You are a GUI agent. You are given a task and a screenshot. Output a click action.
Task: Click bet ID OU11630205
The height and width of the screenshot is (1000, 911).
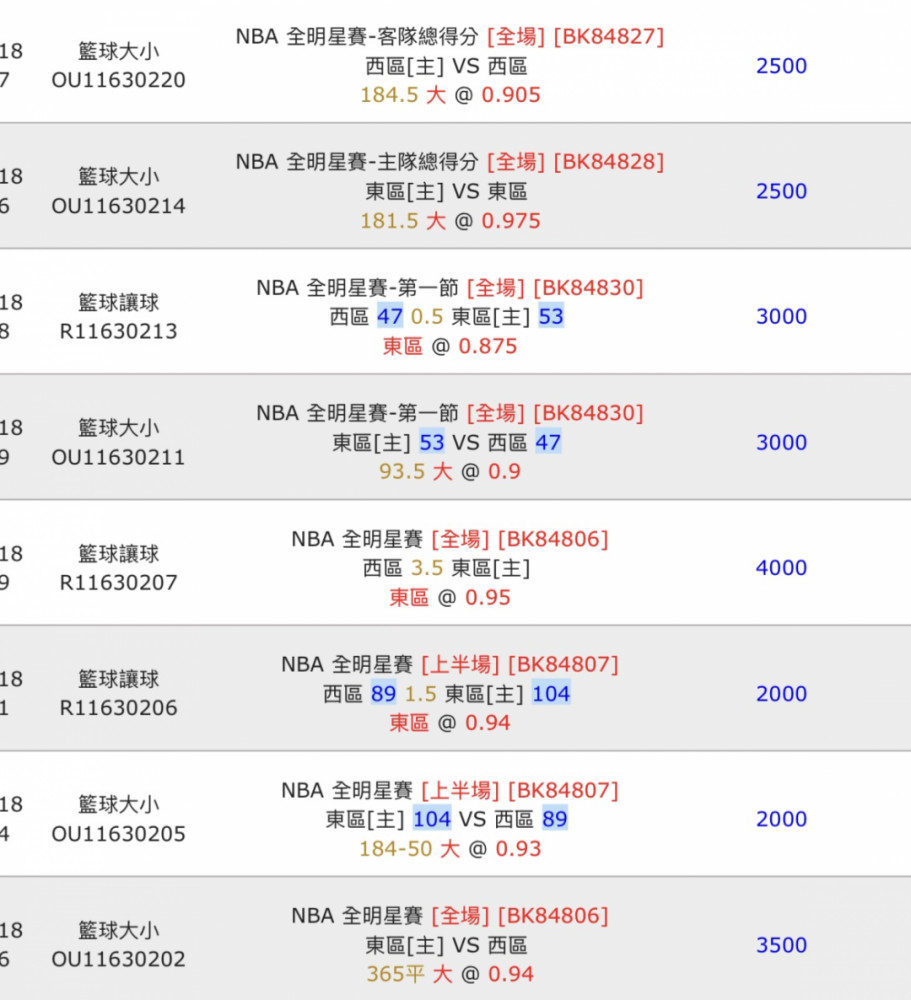[119, 833]
